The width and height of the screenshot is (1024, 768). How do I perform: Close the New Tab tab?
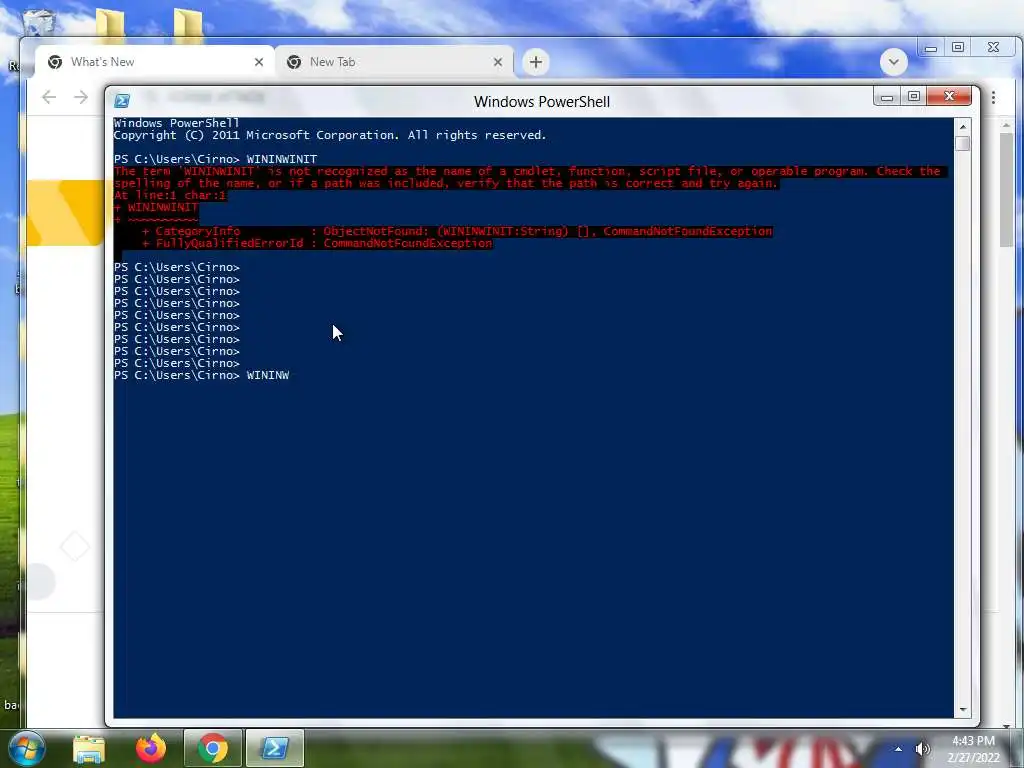498,62
